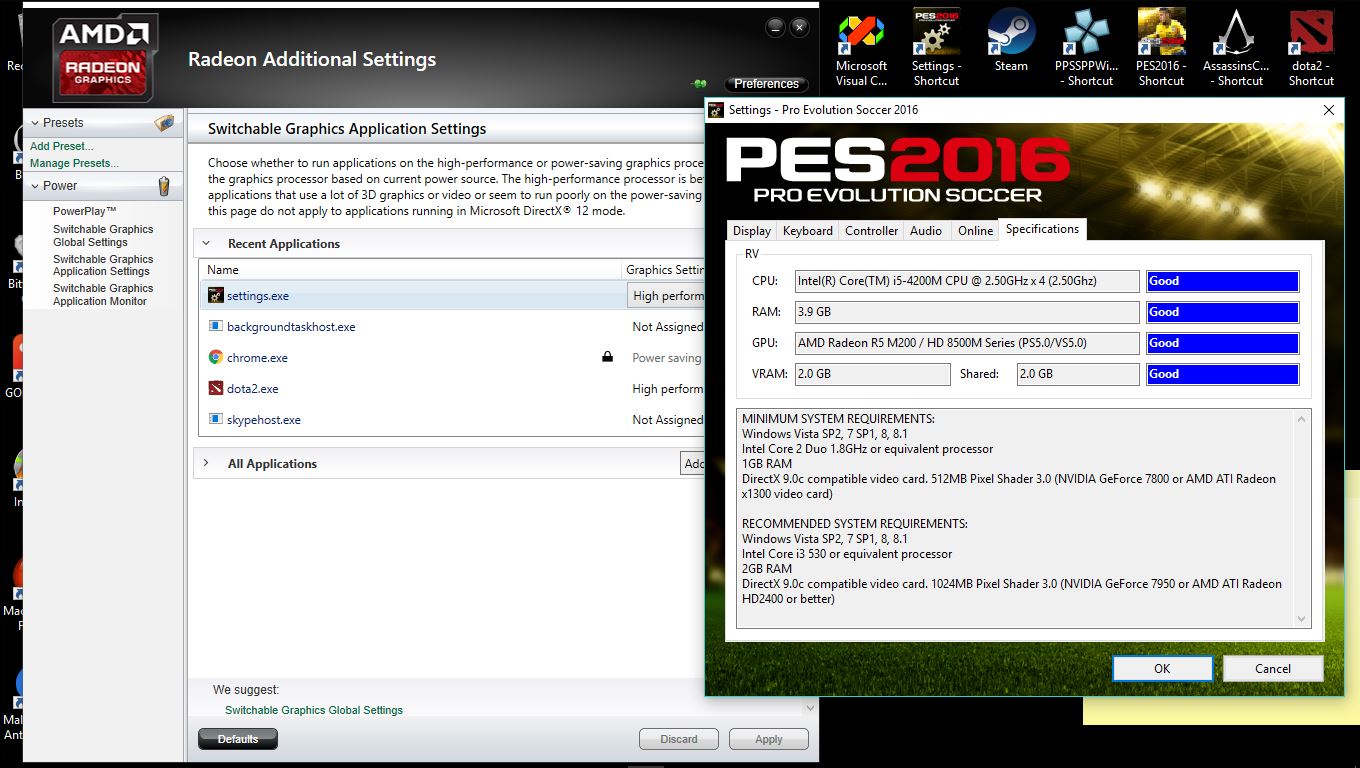Open Power saving setting for chrome.exe
This screenshot has width=1360, height=768.
click(667, 358)
